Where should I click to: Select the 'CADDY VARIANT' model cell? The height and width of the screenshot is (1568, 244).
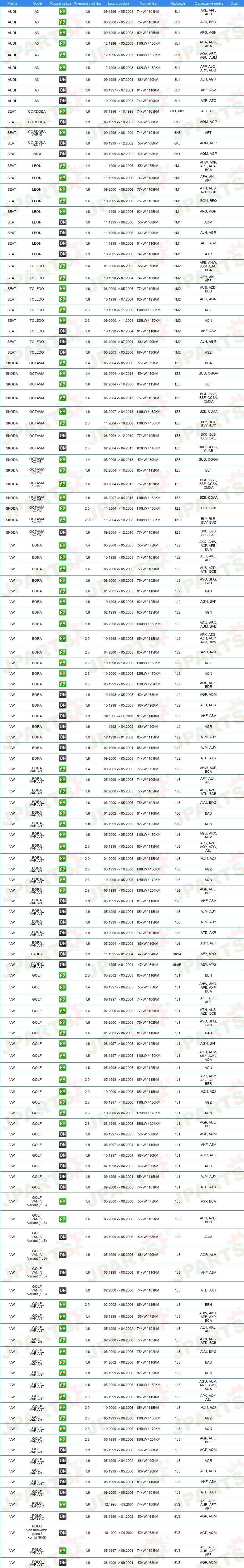(37, 965)
